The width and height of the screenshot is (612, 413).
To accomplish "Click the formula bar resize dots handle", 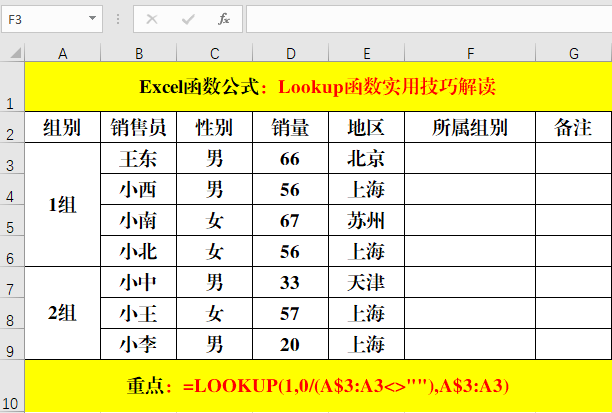I will (x=118, y=19).
